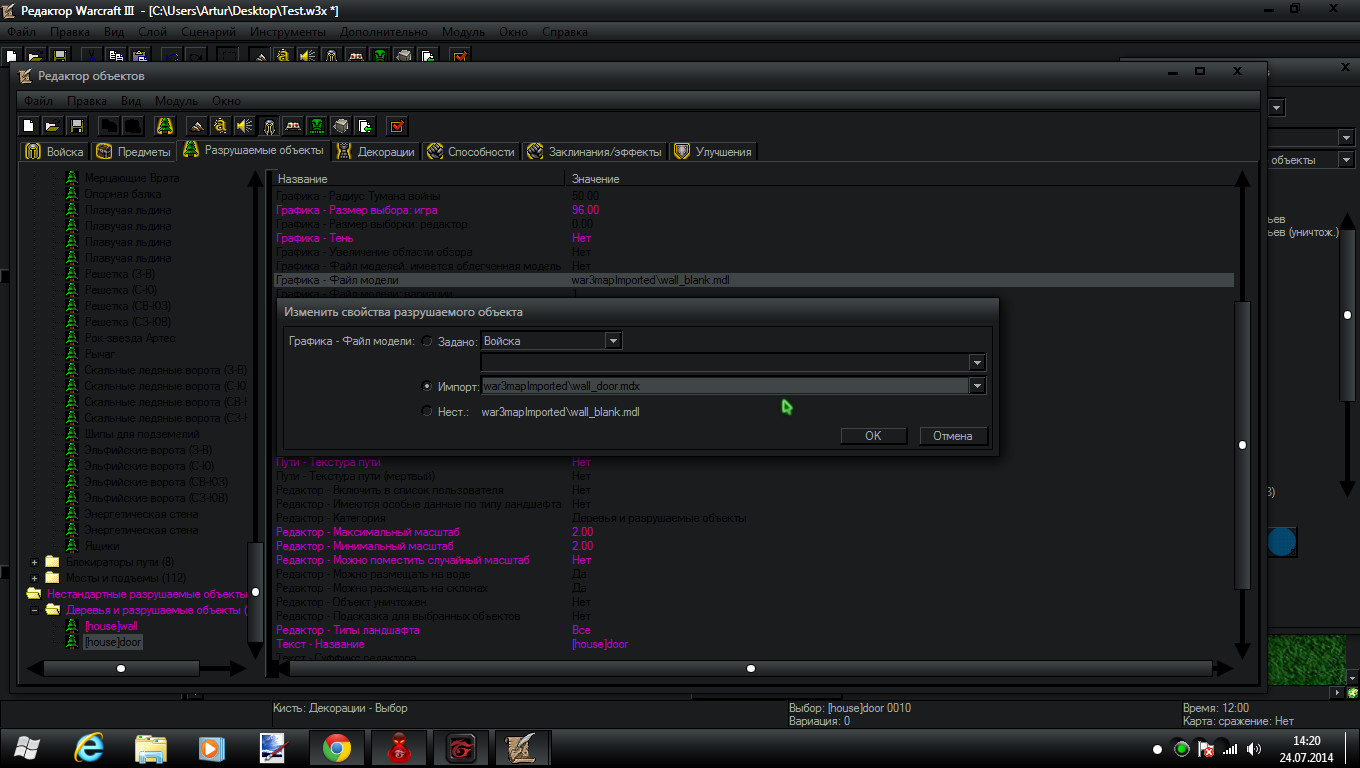Click Paste object icon in Object Editor toolbar
Viewport: 1360px width, 768px height.
pos(132,126)
